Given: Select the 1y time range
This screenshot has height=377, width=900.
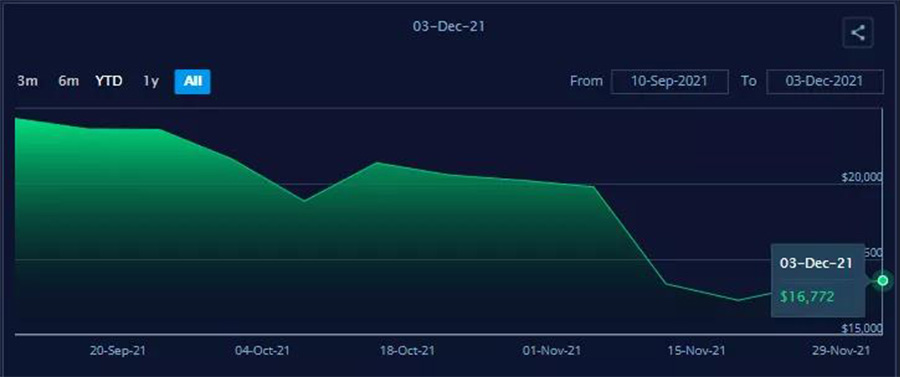Looking at the screenshot, I should coord(151,81).
